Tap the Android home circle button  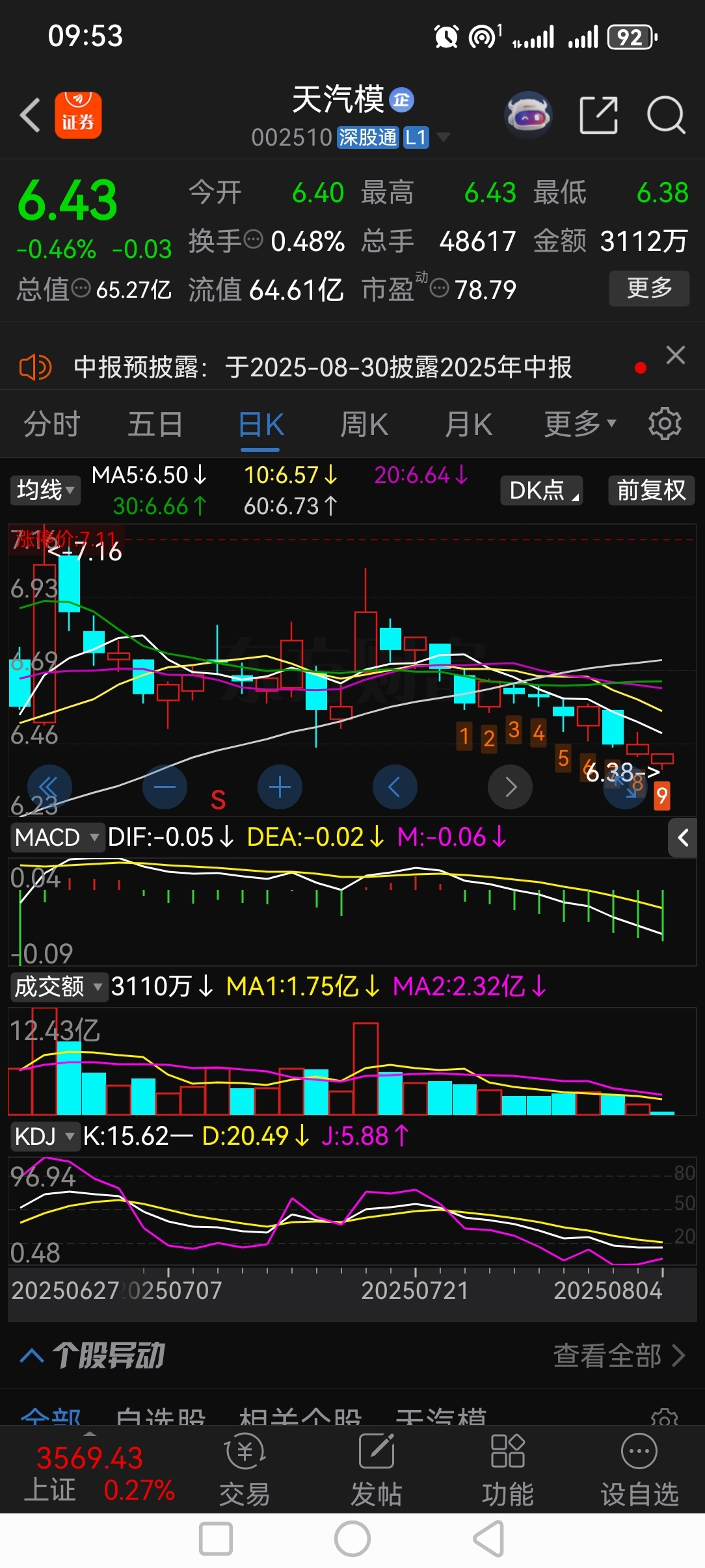[352, 1539]
